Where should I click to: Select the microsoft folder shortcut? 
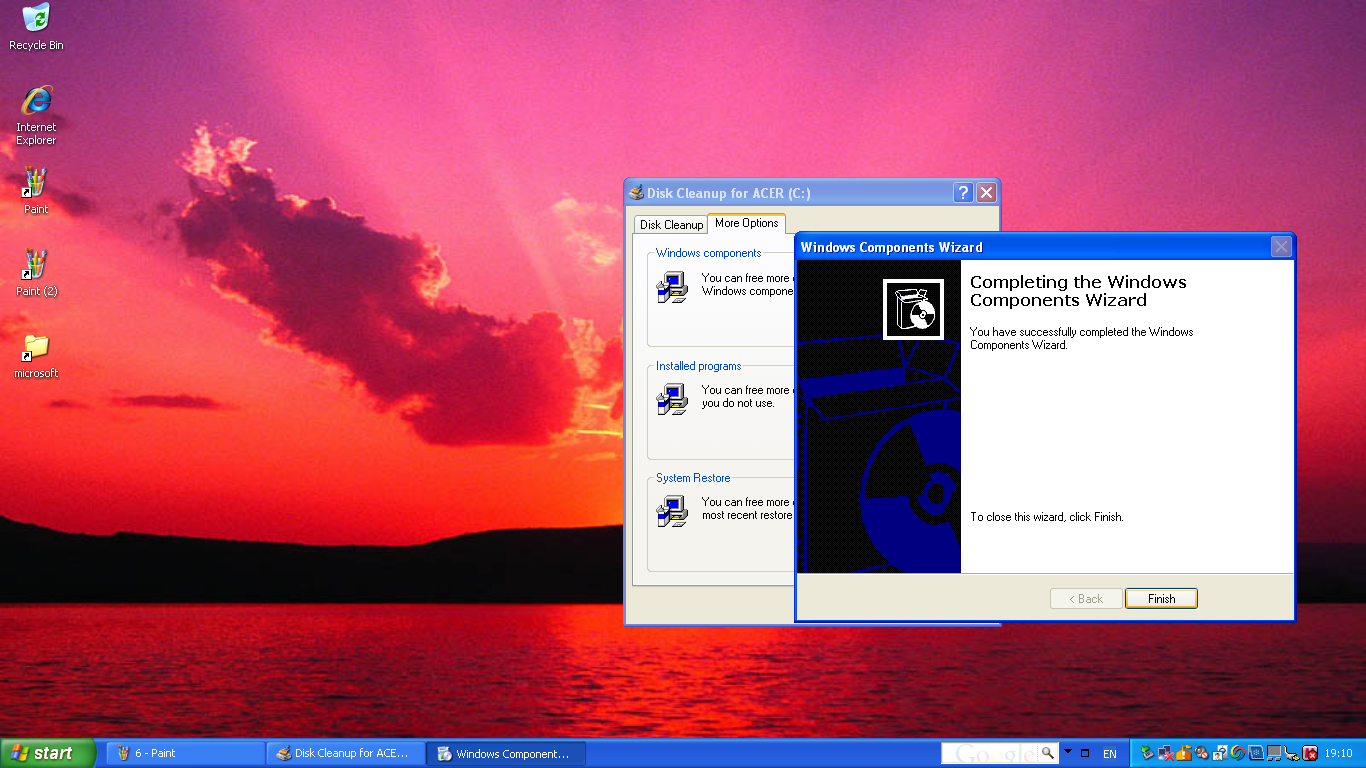click(x=36, y=356)
